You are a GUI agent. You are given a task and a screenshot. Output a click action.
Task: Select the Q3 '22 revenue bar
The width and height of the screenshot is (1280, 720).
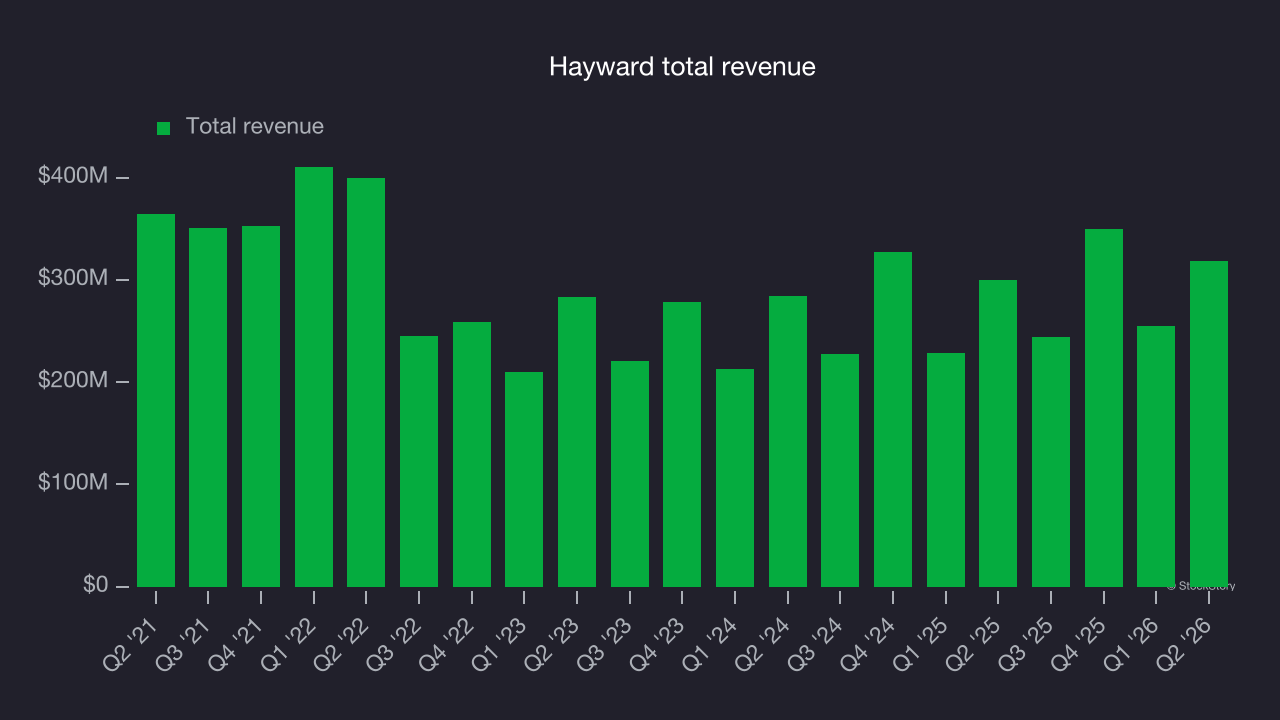419,461
